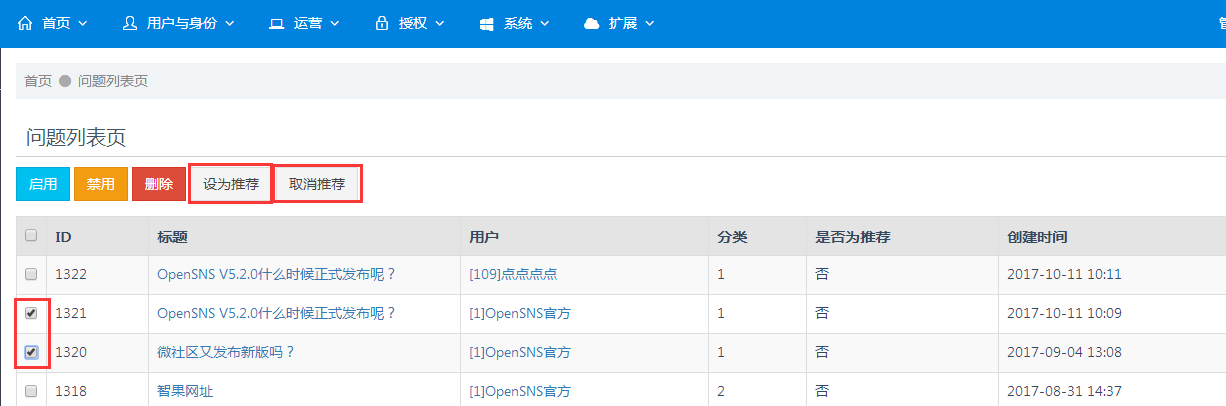1226x406 pixels.
Task: Click category value 2 in row 1318
Action: (721, 391)
